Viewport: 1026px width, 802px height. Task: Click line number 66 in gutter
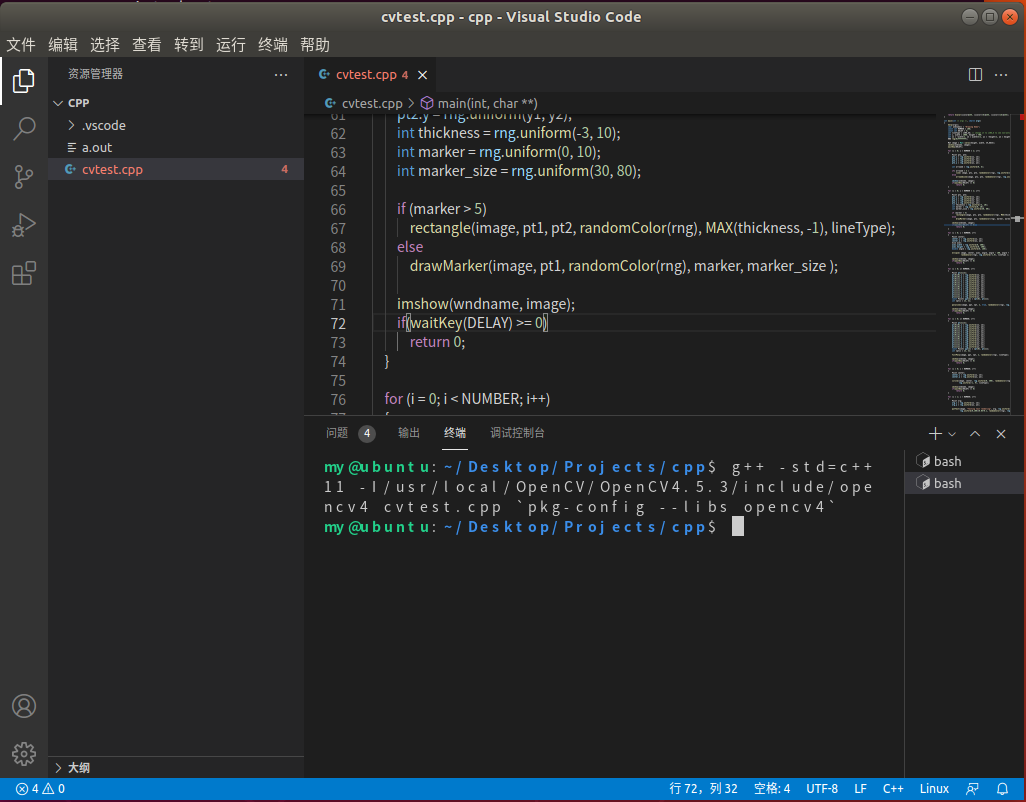338,210
